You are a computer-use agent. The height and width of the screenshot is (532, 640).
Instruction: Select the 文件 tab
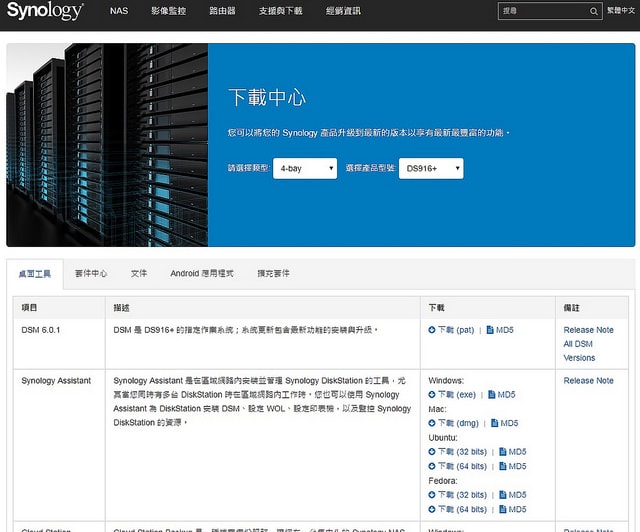point(139,273)
